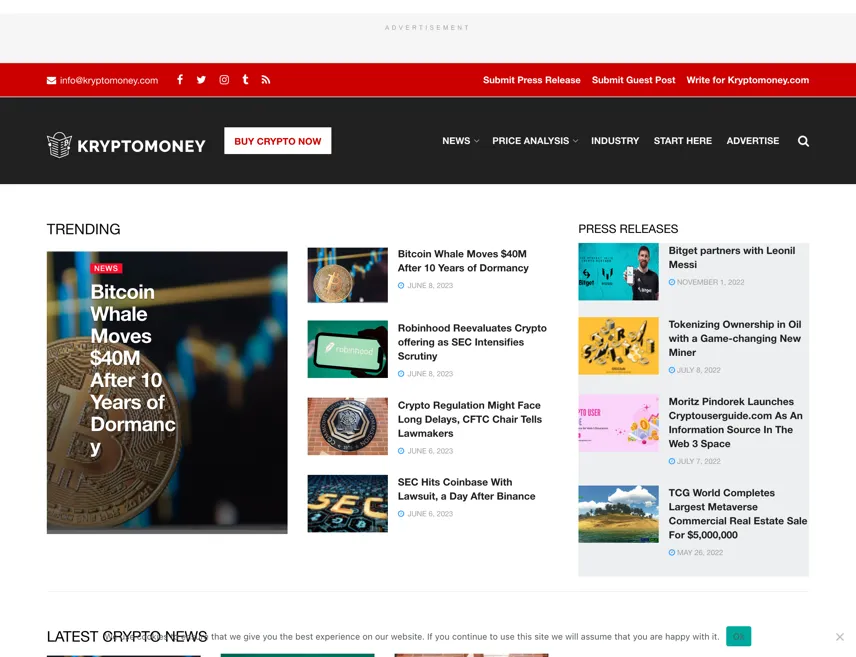Click the Tumblr icon

pos(246,80)
